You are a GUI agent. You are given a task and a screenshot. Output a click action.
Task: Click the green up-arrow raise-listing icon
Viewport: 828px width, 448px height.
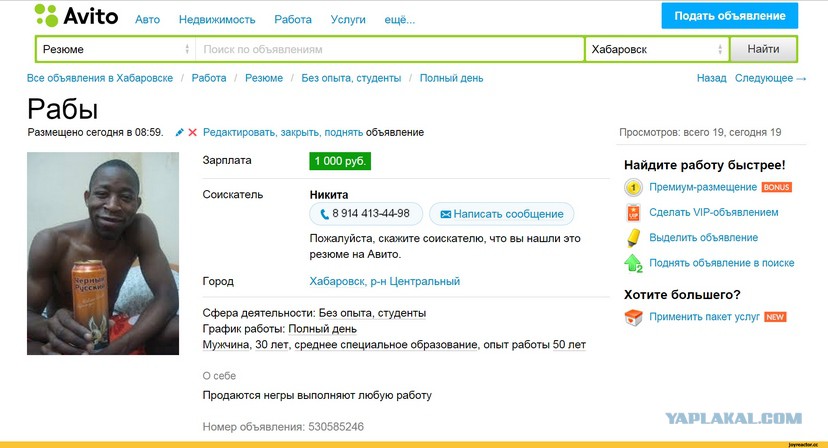633,263
